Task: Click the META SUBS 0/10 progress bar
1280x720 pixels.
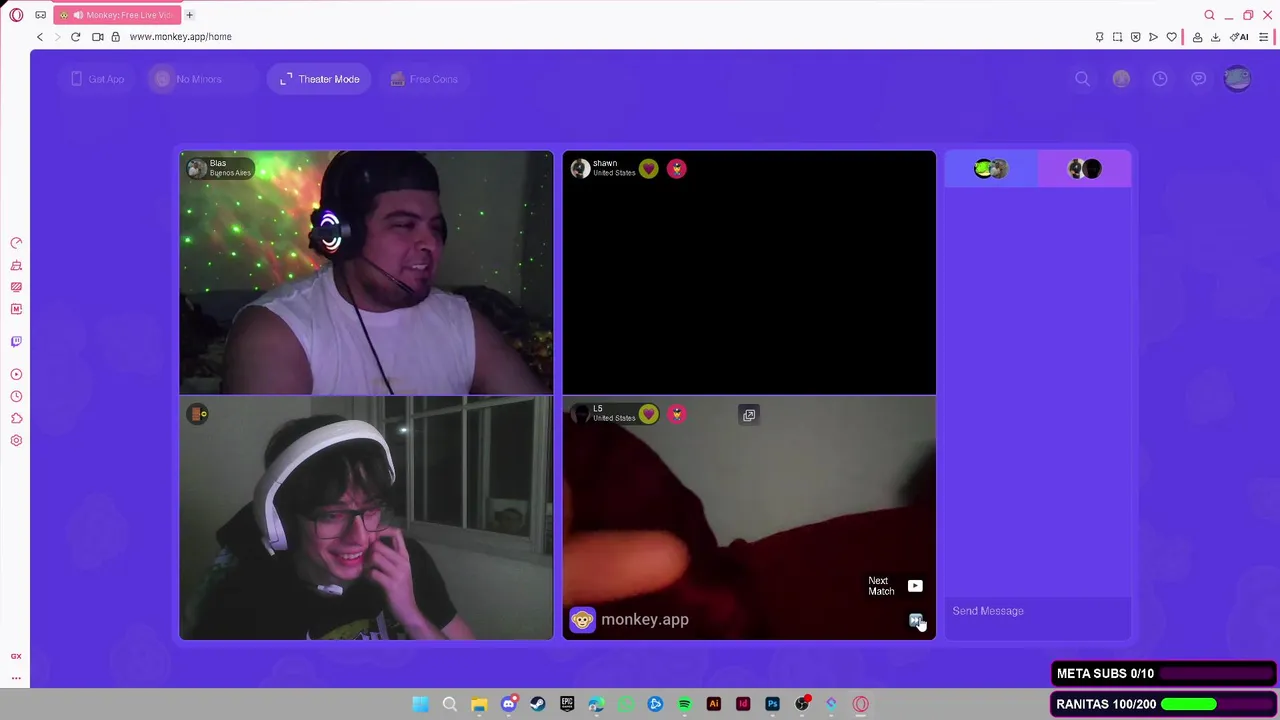Action: pos(1164,674)
